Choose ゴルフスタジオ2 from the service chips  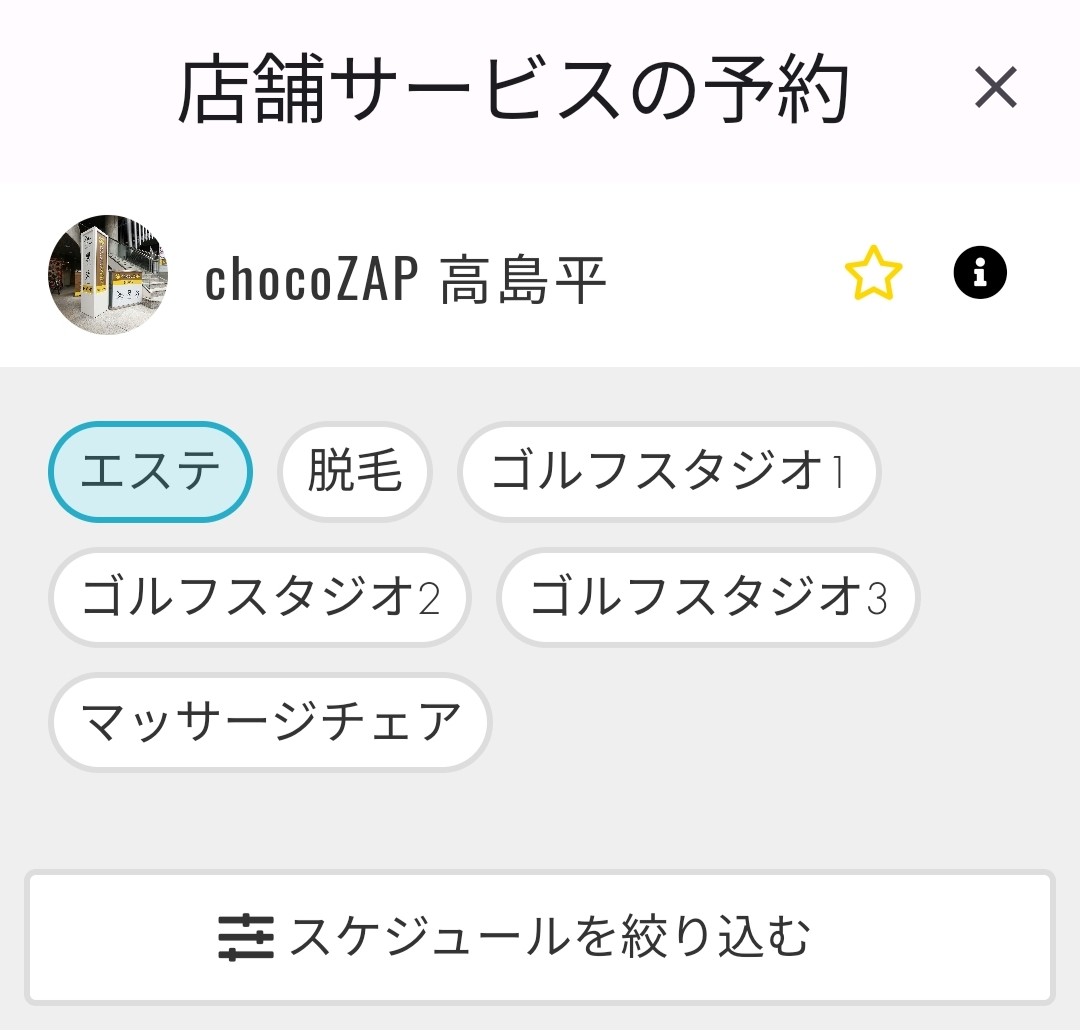coord(258,597)
